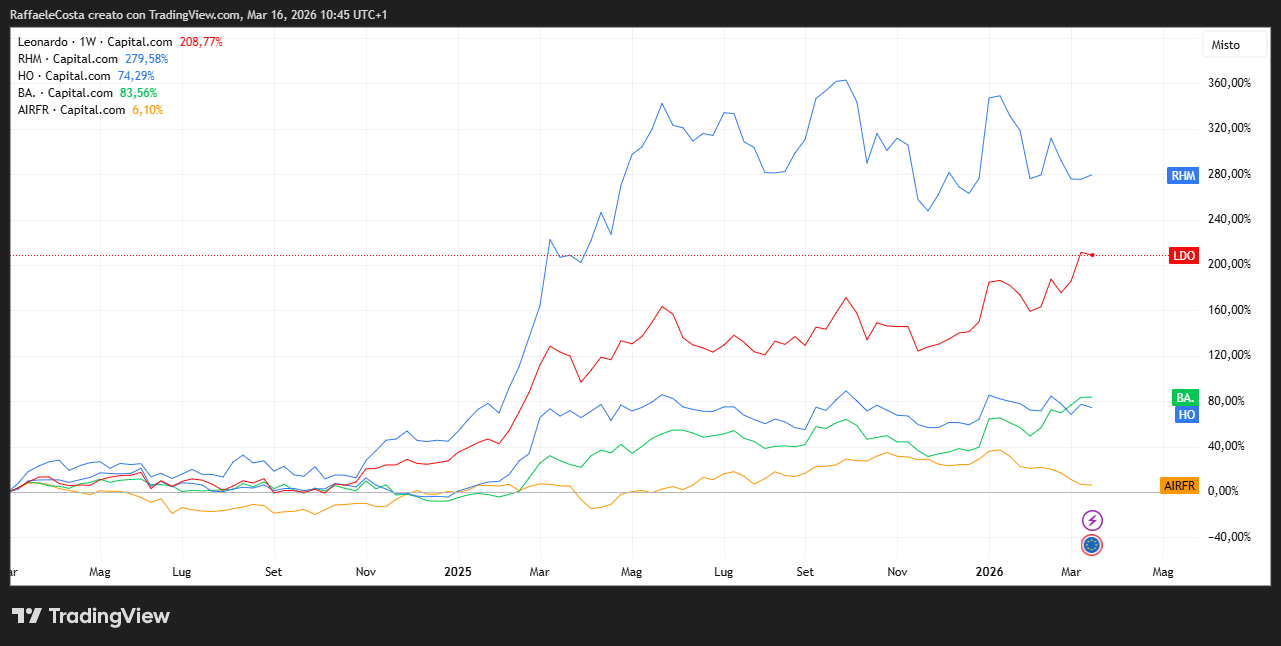
Task: Click the EU flag economic event icon
Action: pos(1092,545)
